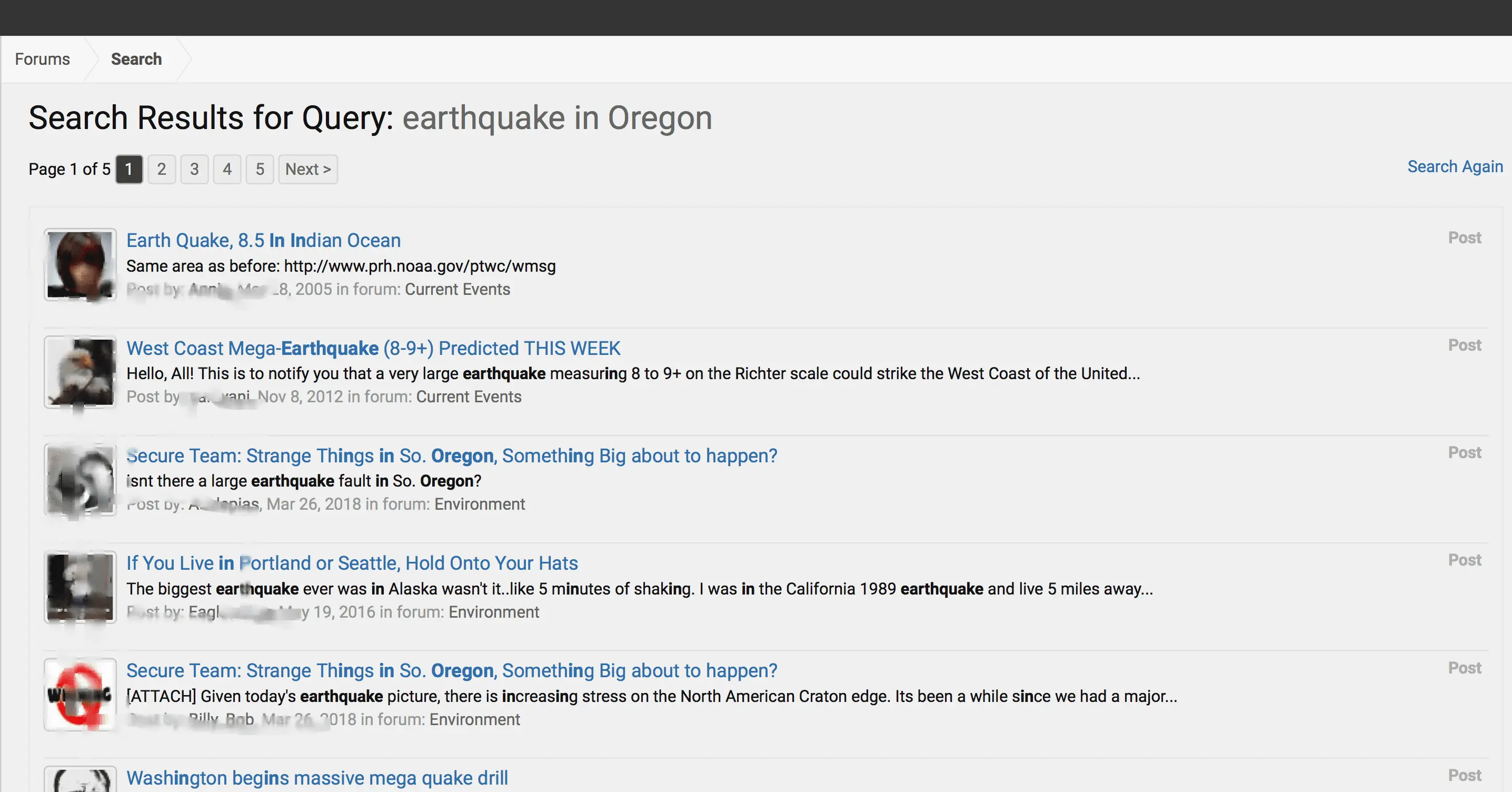Click red warning sign avatar thumbnail
The height and width of the screenshot is (792, 1512).
pos(80,695)
